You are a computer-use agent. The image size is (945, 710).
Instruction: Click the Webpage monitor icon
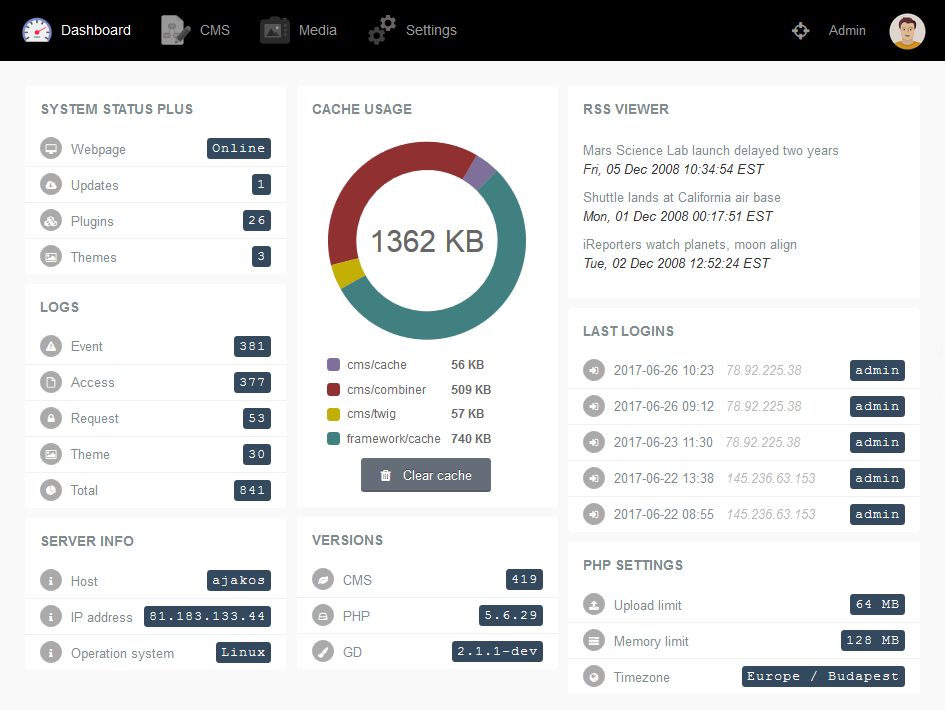click(x=51, y=148)
